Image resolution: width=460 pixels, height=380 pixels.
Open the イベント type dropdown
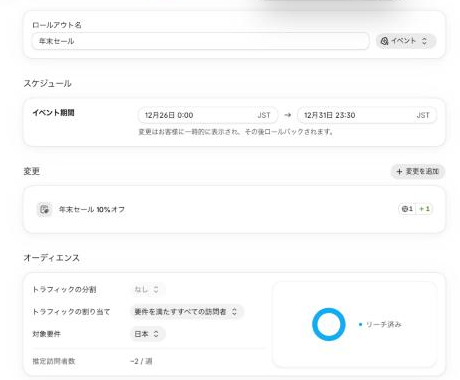(x=406, y=41)
